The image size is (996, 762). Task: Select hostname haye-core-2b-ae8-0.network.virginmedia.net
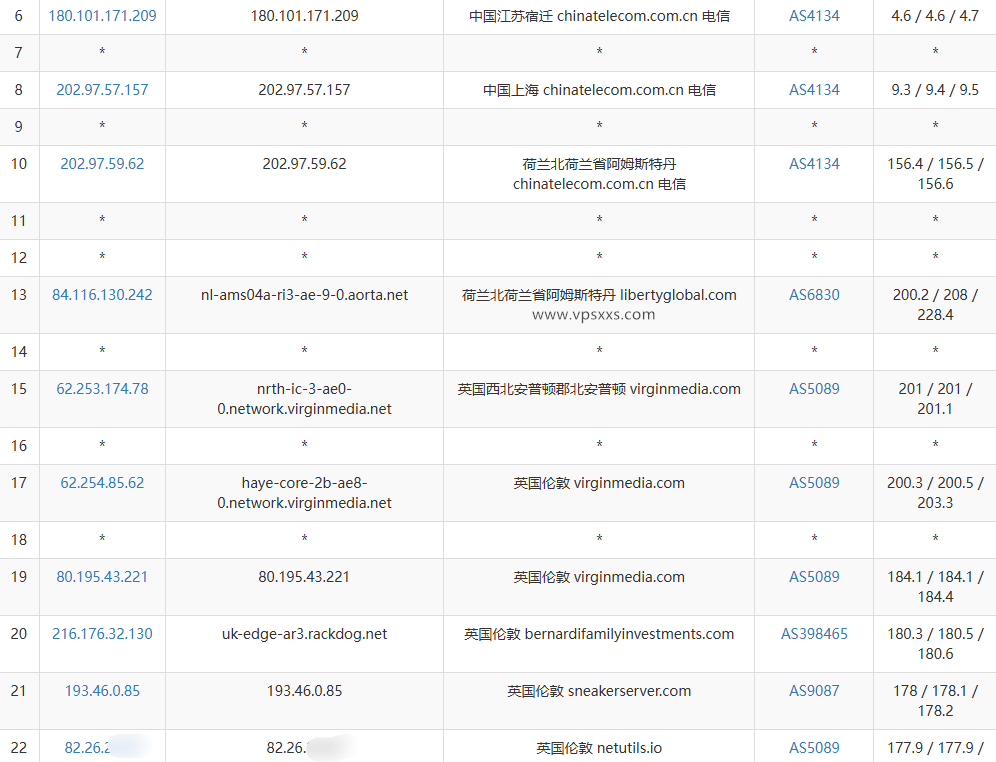(304, 493)
